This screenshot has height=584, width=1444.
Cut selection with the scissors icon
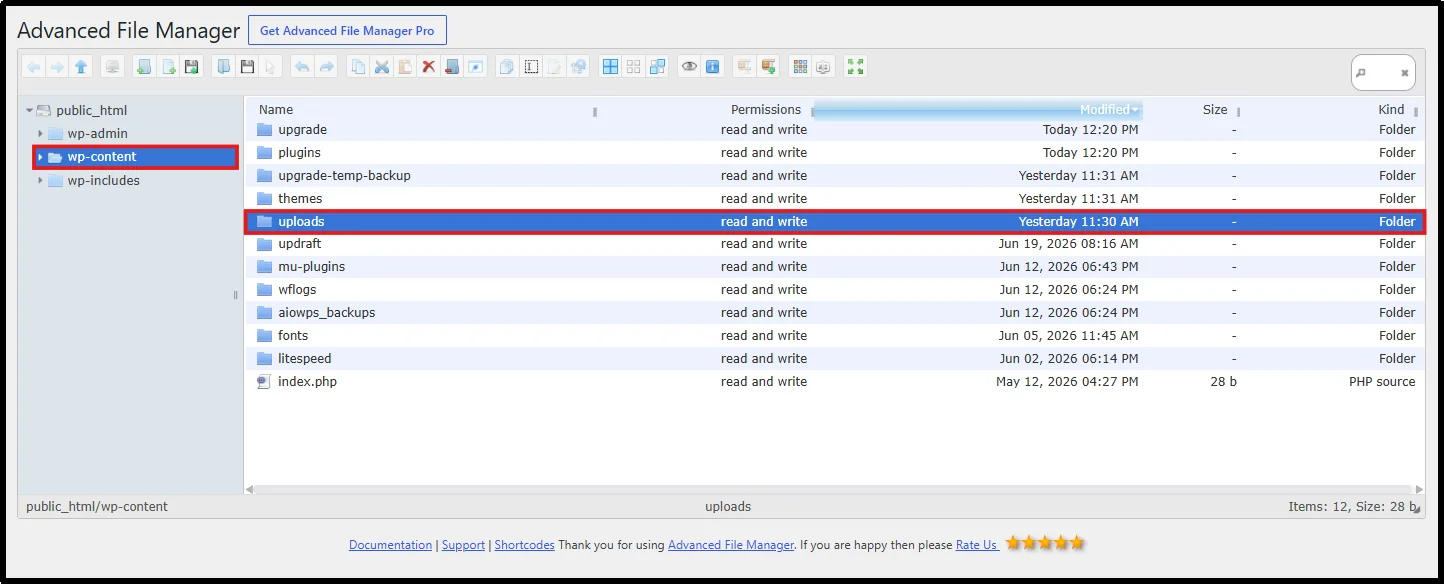tap(382, 67)
